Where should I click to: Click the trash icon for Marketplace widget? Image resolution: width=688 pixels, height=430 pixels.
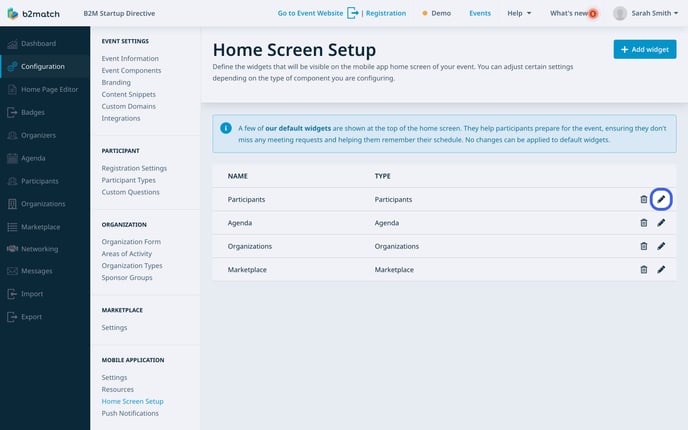(644, 269)
